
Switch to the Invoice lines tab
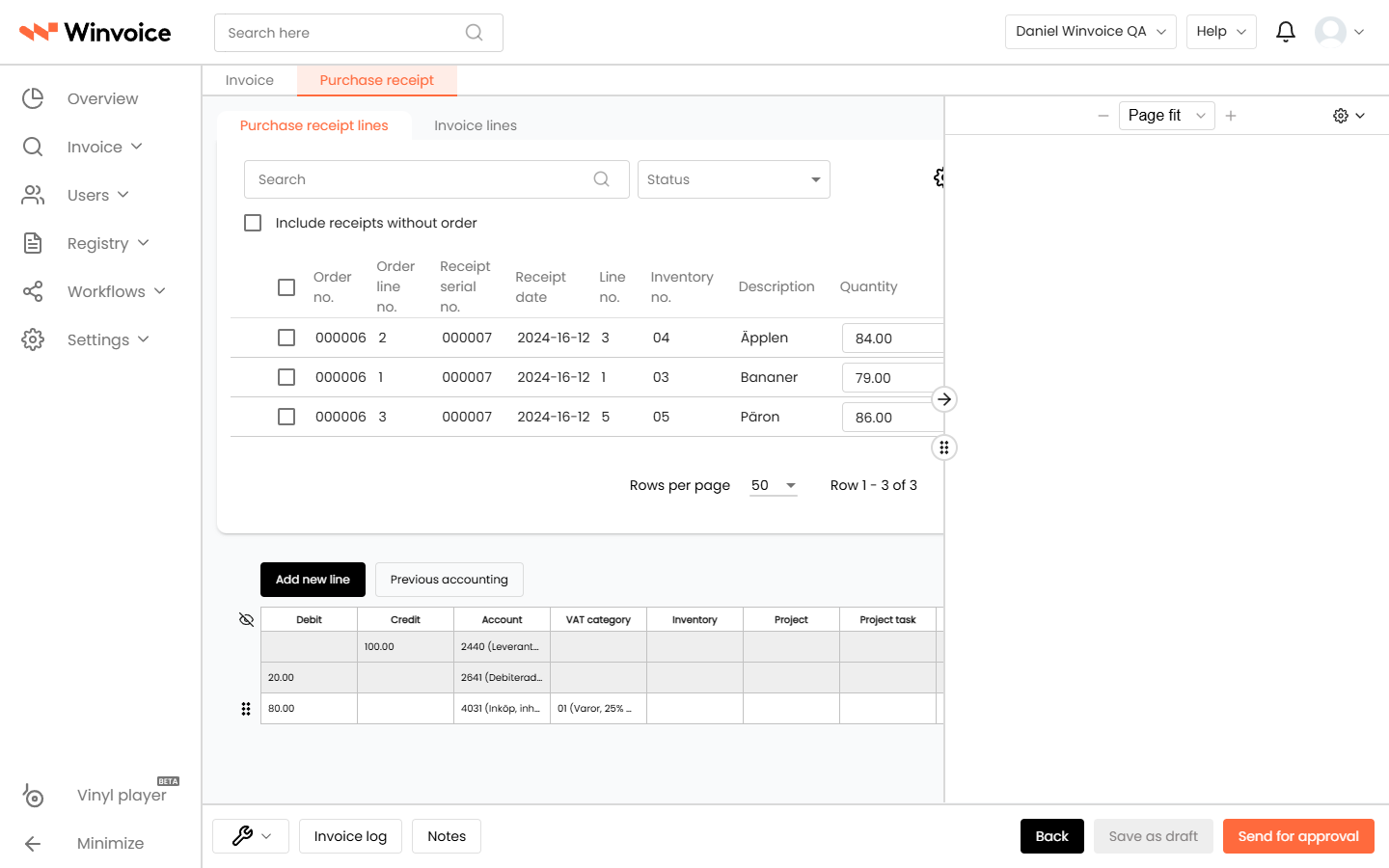[476, 125]
